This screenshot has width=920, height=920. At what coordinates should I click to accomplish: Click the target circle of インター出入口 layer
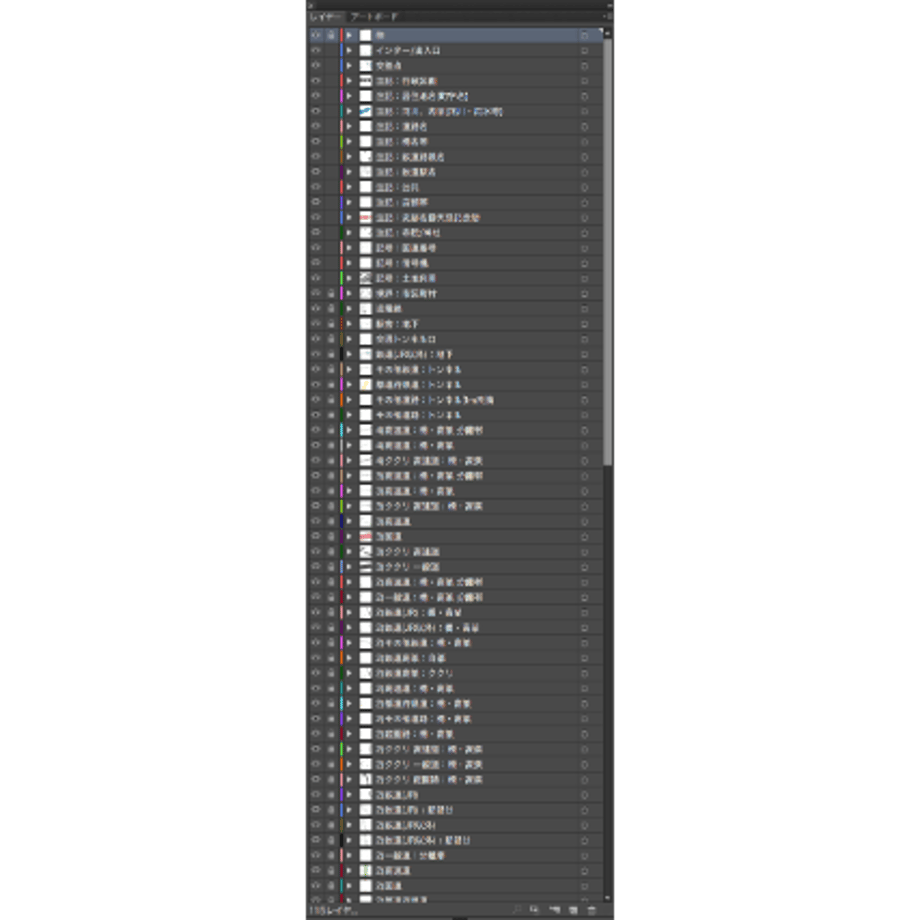584,50
